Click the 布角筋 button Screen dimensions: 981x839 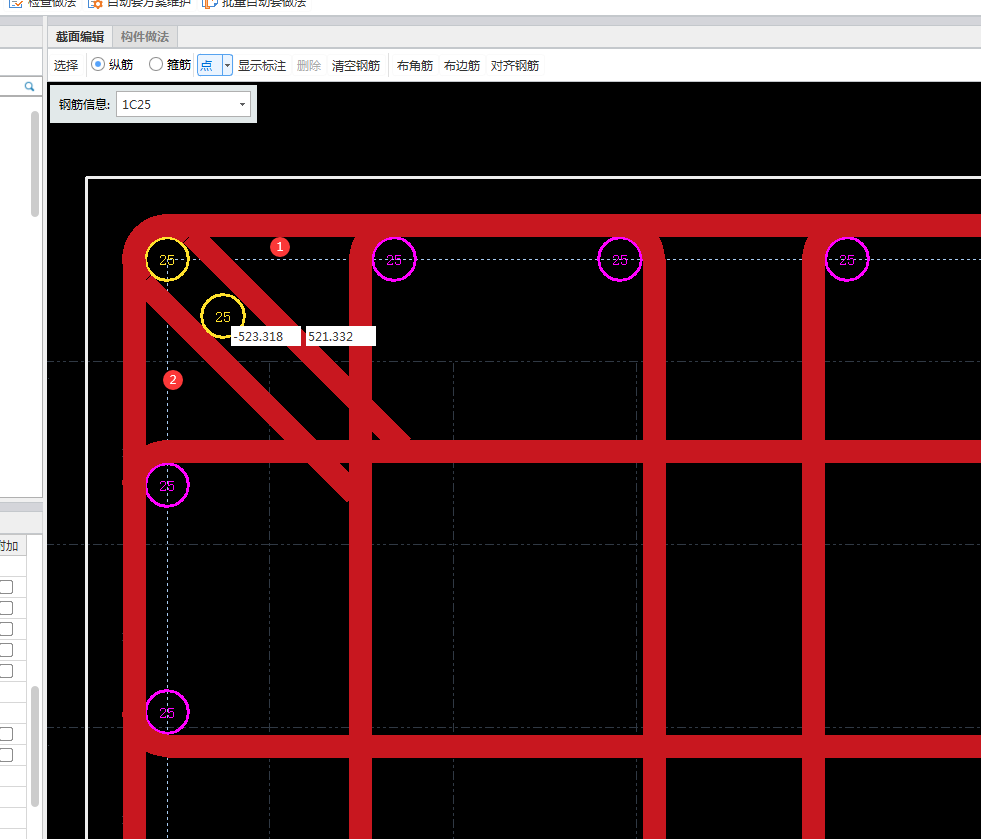(x=414, y=66)
